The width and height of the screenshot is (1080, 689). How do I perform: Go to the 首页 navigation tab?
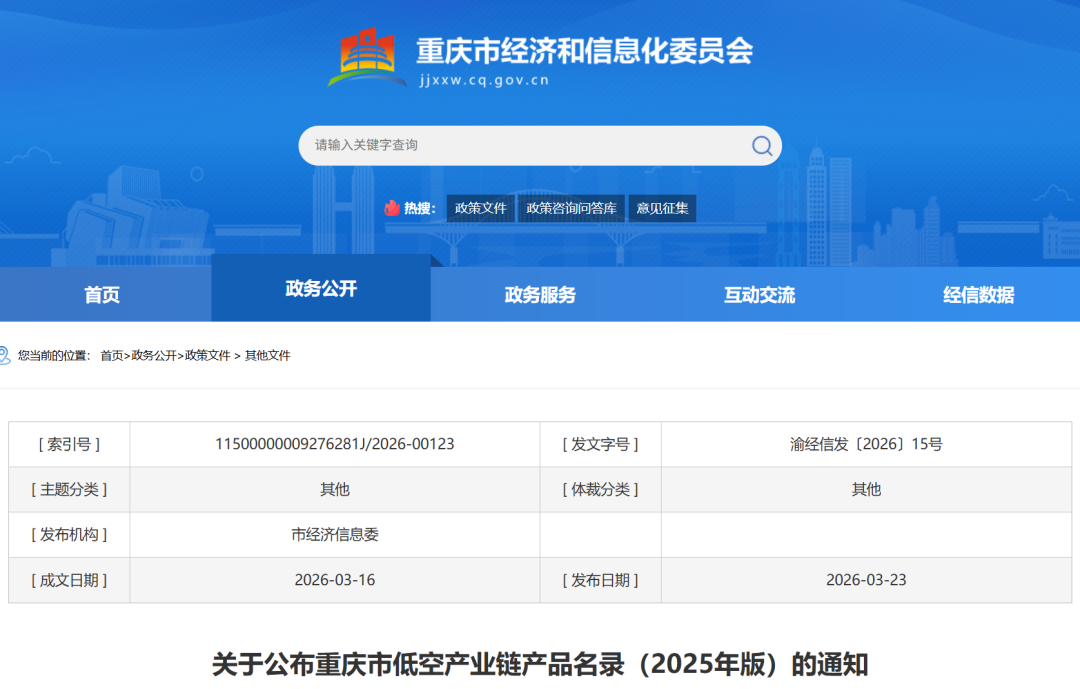[x=102, y=295]
